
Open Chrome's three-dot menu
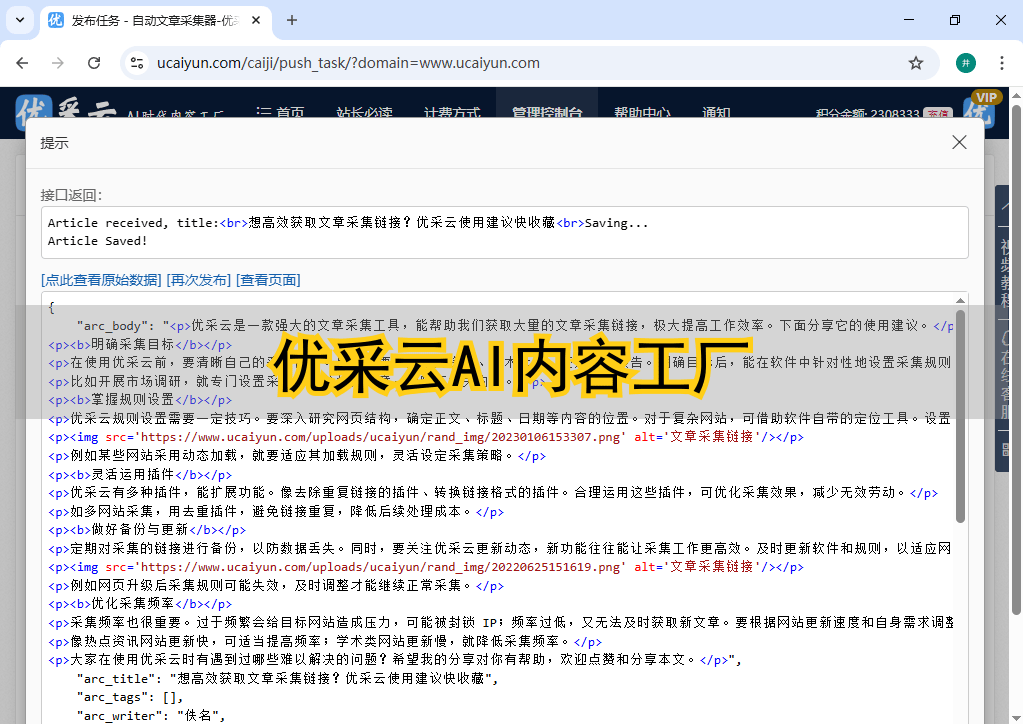click(1001, 63)
